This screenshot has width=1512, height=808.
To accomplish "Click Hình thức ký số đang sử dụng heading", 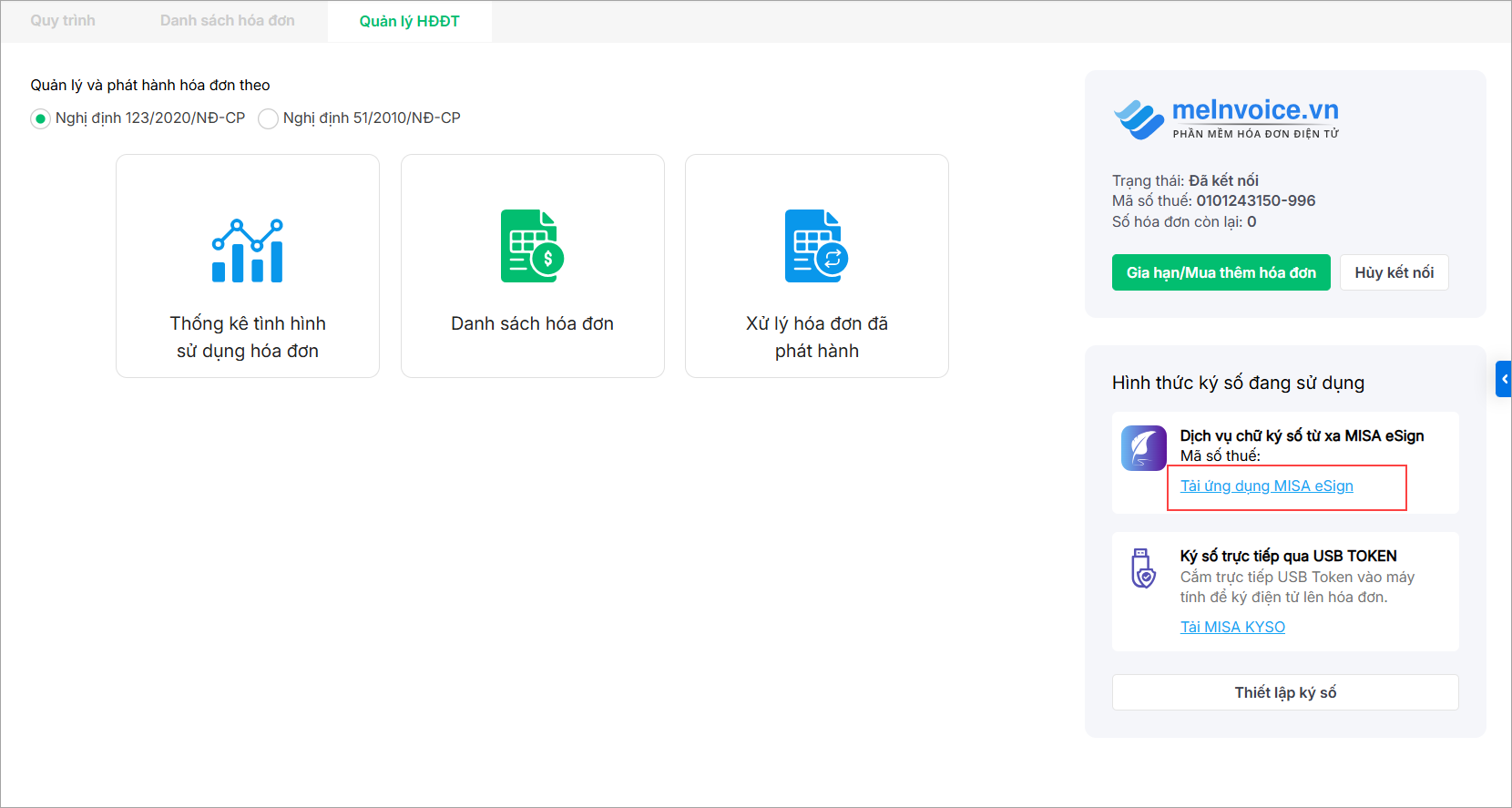I will point(1239,383).
